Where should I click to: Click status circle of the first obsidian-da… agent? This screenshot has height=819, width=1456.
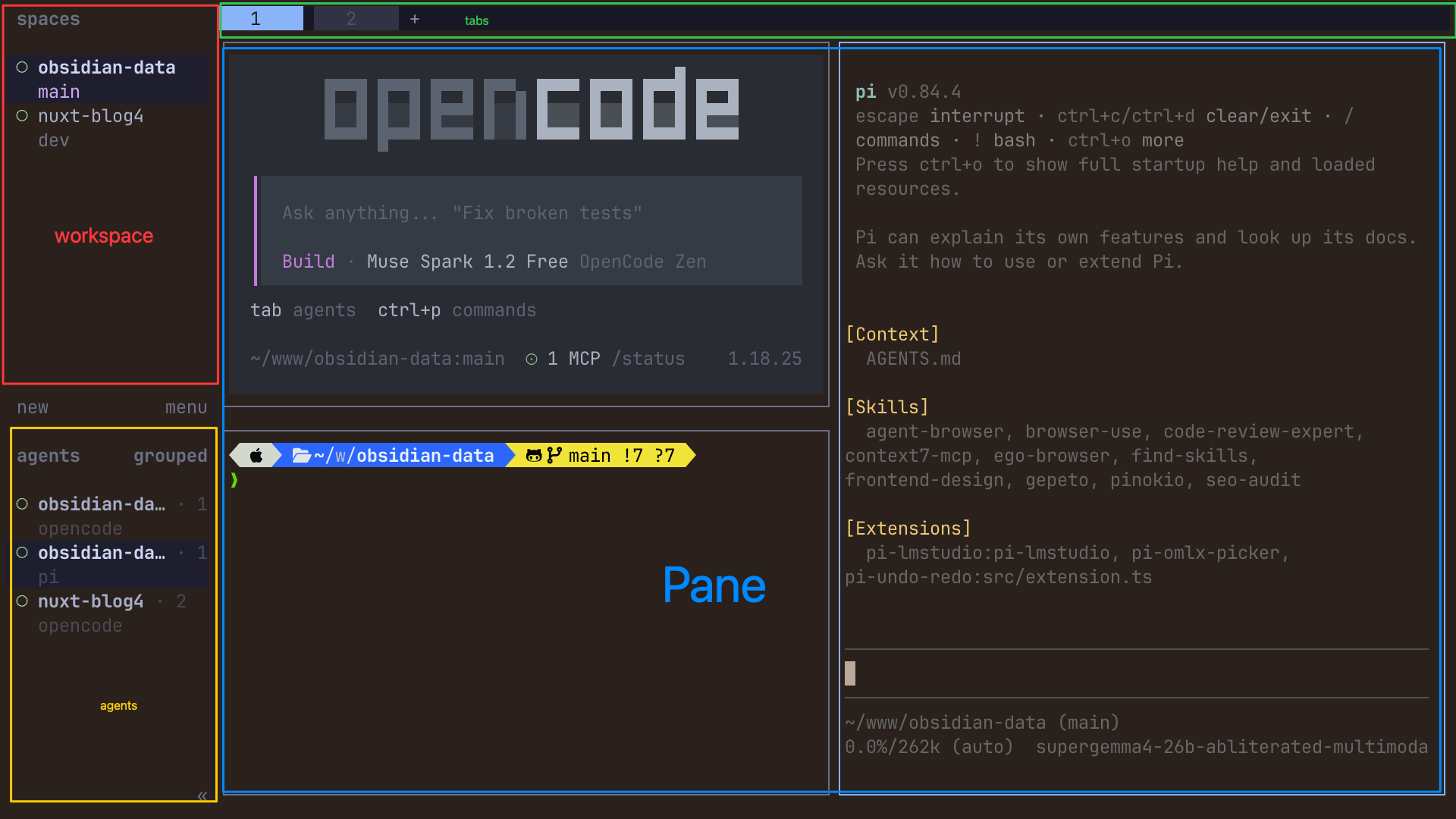(22, 504)
